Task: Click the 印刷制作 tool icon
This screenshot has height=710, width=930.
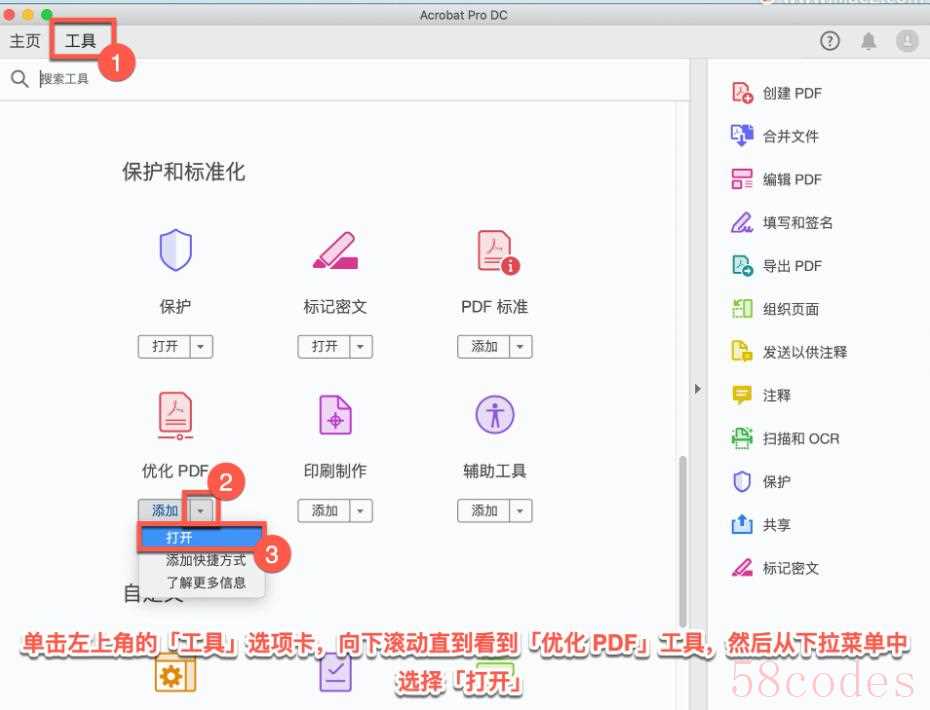Action: pos(335,415)
